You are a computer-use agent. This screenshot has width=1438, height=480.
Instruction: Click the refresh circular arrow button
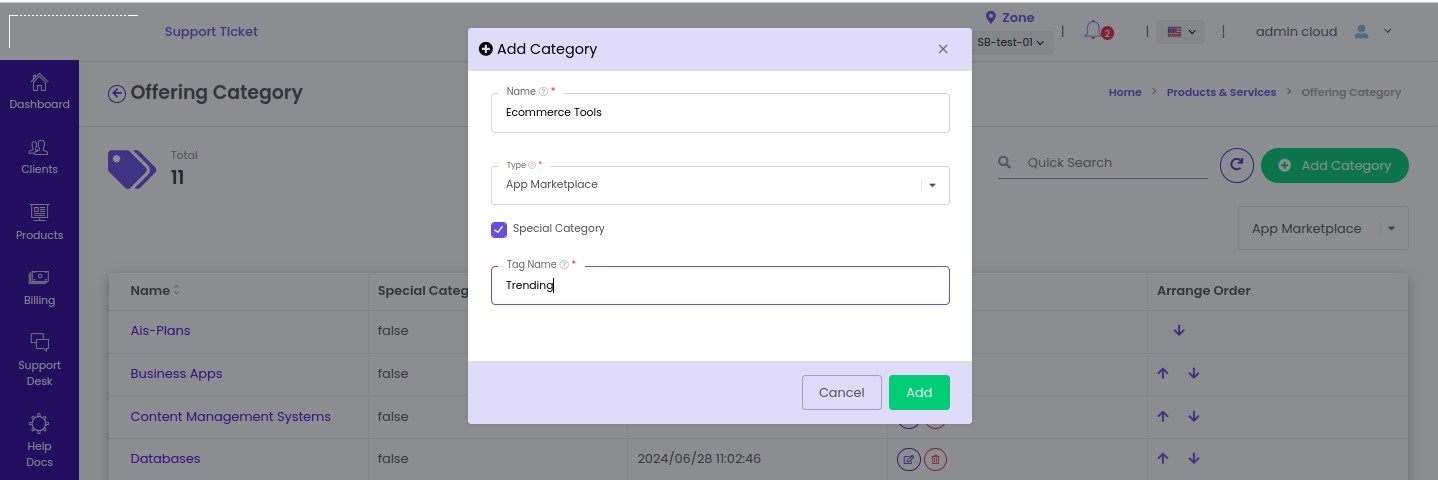point(1236,165)
